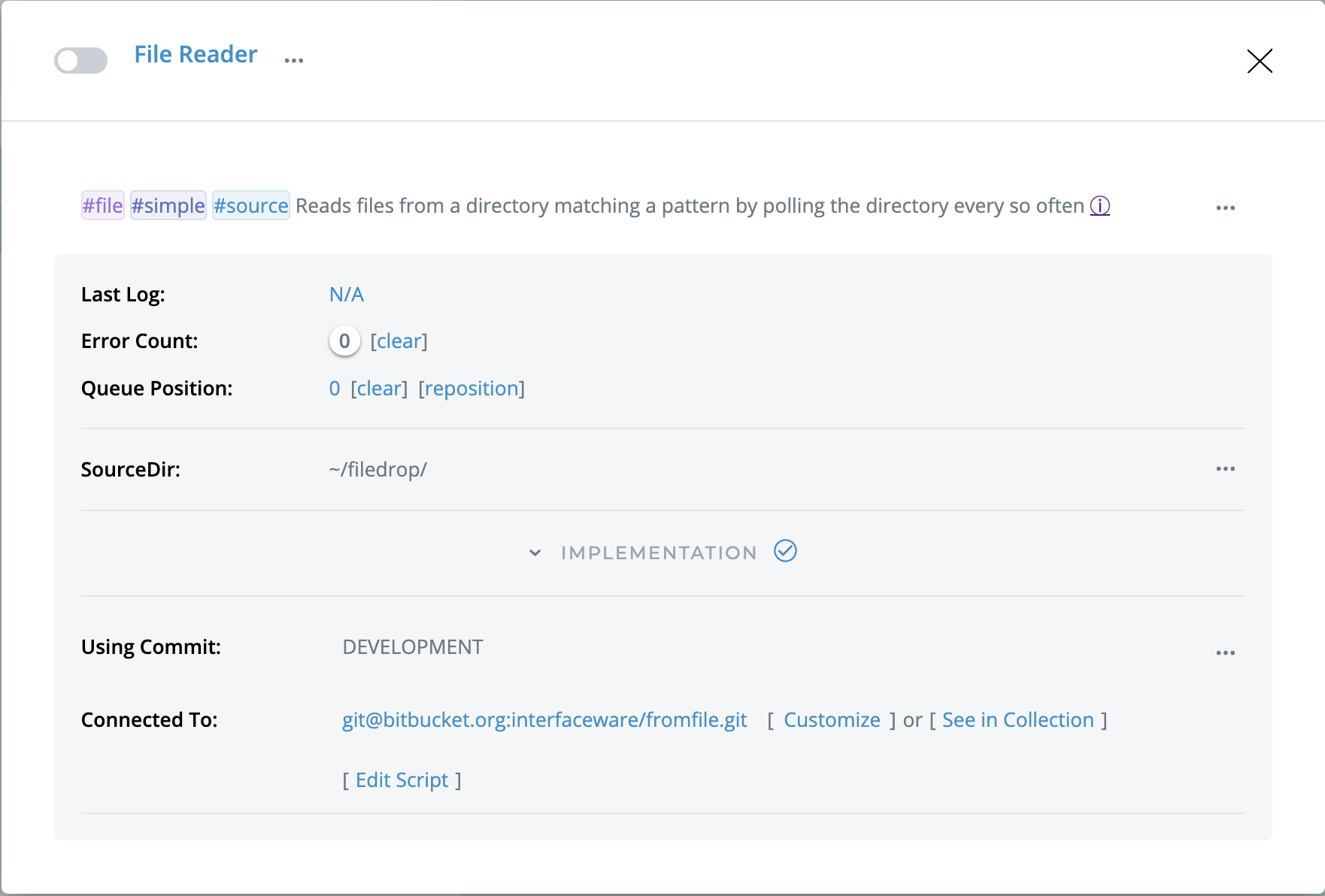Click the #simple tag
Viewport: 1325px width, 896px height.
pos(168,206)
